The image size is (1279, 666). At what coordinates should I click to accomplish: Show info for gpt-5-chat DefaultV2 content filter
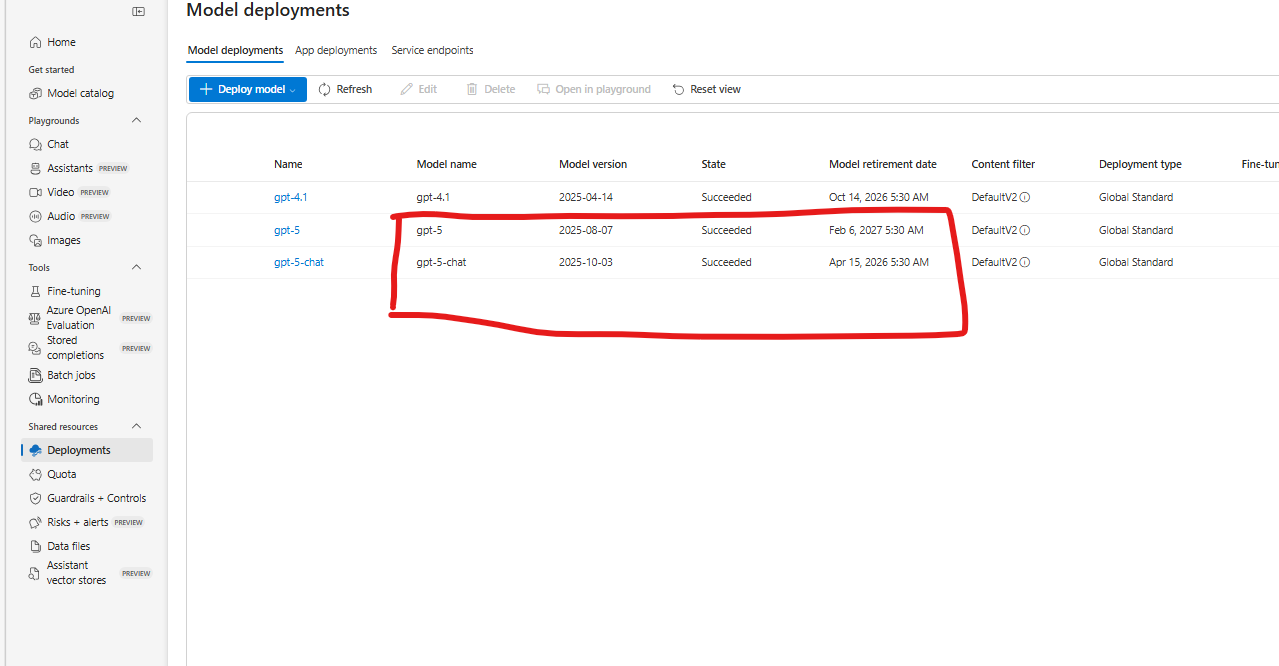pyautogui.click(x=1025, y=262)
